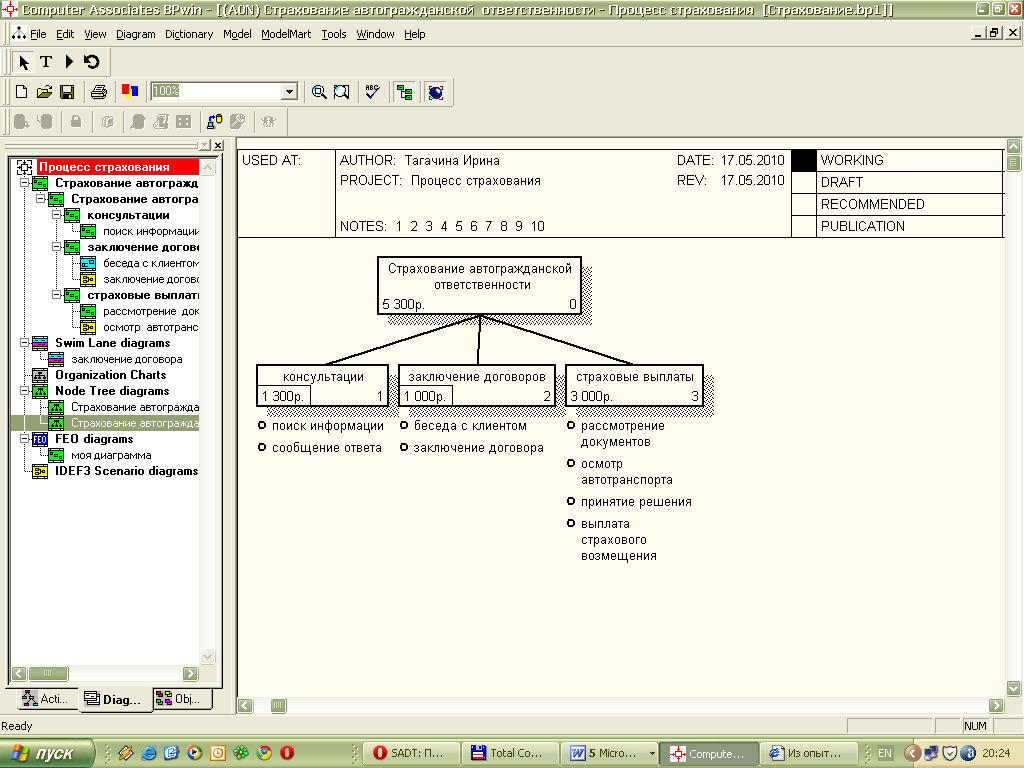Collapse the Swim Lane diagrams node
This screenshot has height=768, width=1024.
[x=25, y=343]
